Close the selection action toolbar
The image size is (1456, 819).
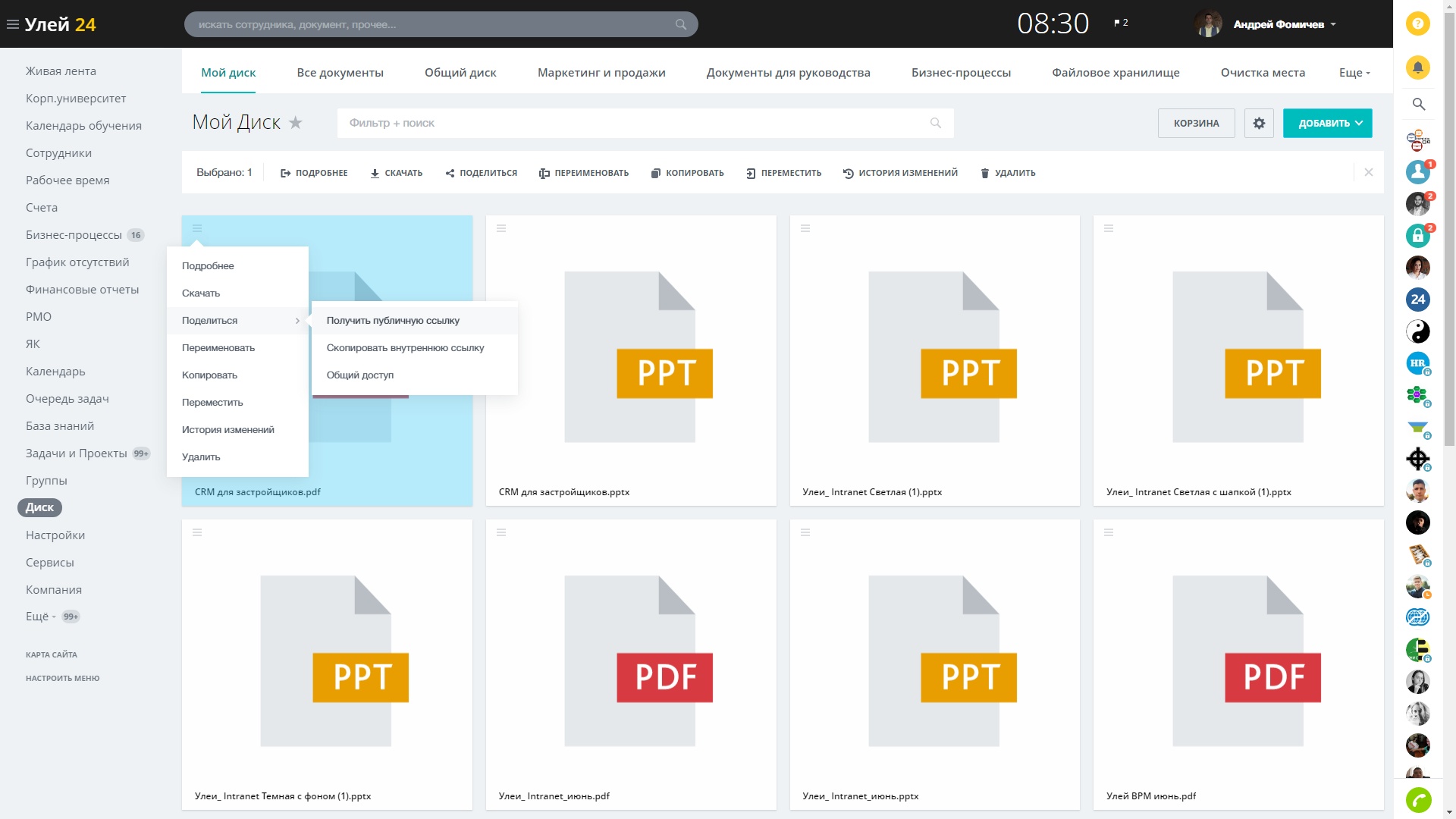coord(1369,172)
